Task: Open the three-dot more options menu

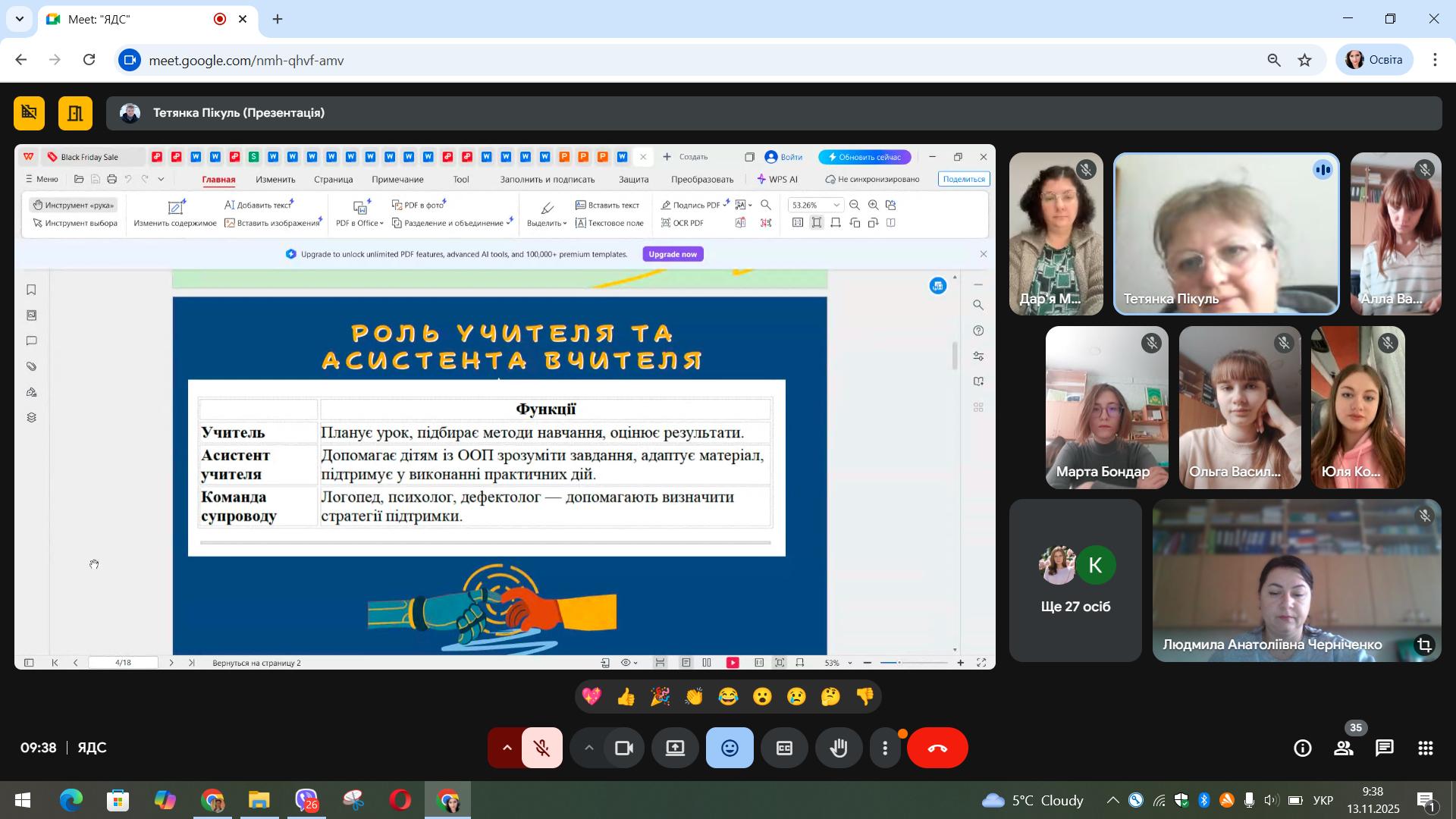Action: point(885,748)
